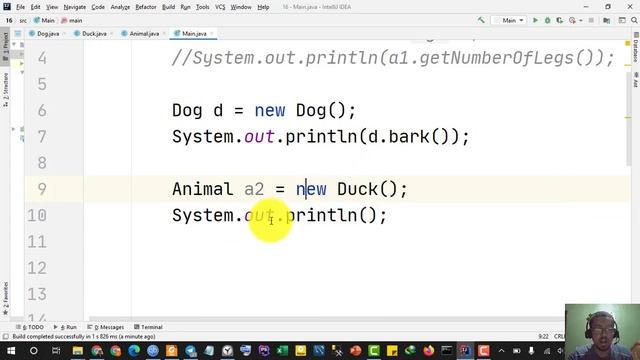
Task: Close the Dog.java tab
Action: (x=64, y=33)
